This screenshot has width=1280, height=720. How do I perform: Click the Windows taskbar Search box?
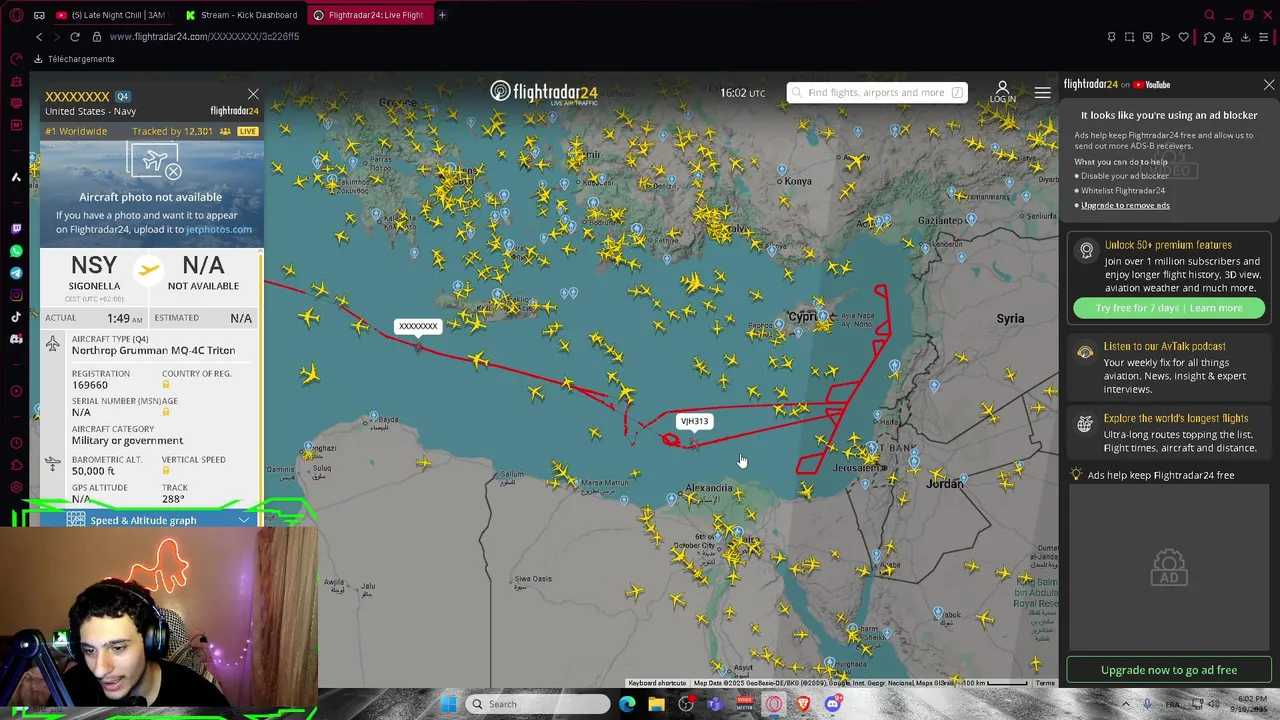(538, 704)
